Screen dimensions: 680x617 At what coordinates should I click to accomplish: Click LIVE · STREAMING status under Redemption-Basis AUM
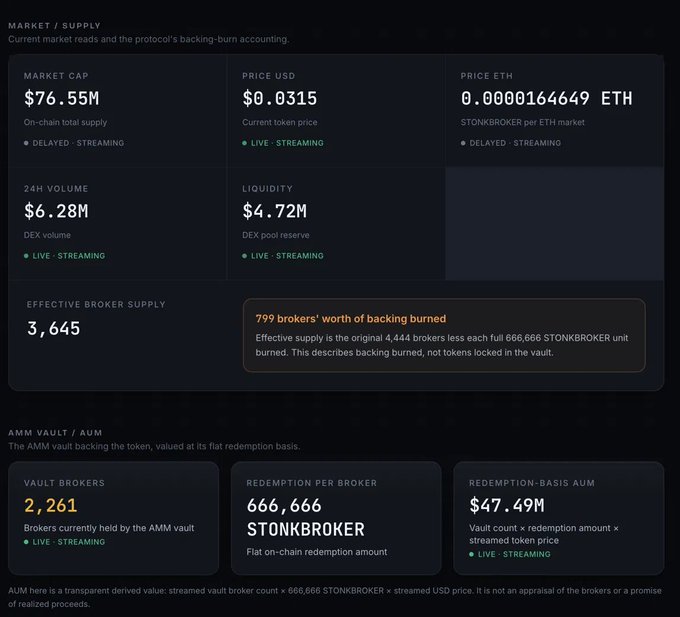point(510,554)
